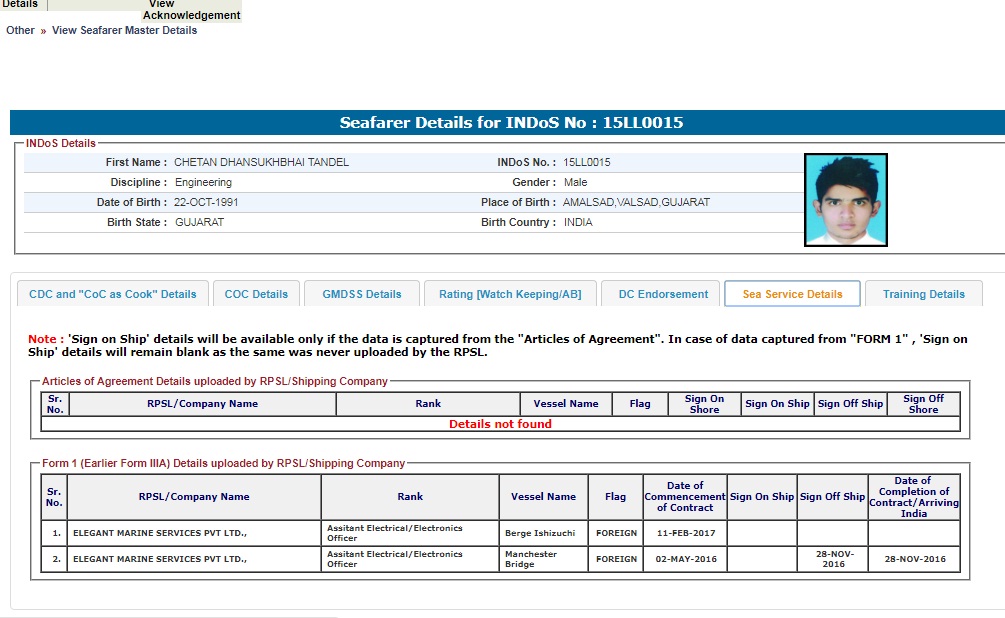This screenshot has height=618, width=1005.
Task: Click the seafarer's profile photo
Action: tap(845, 200)
